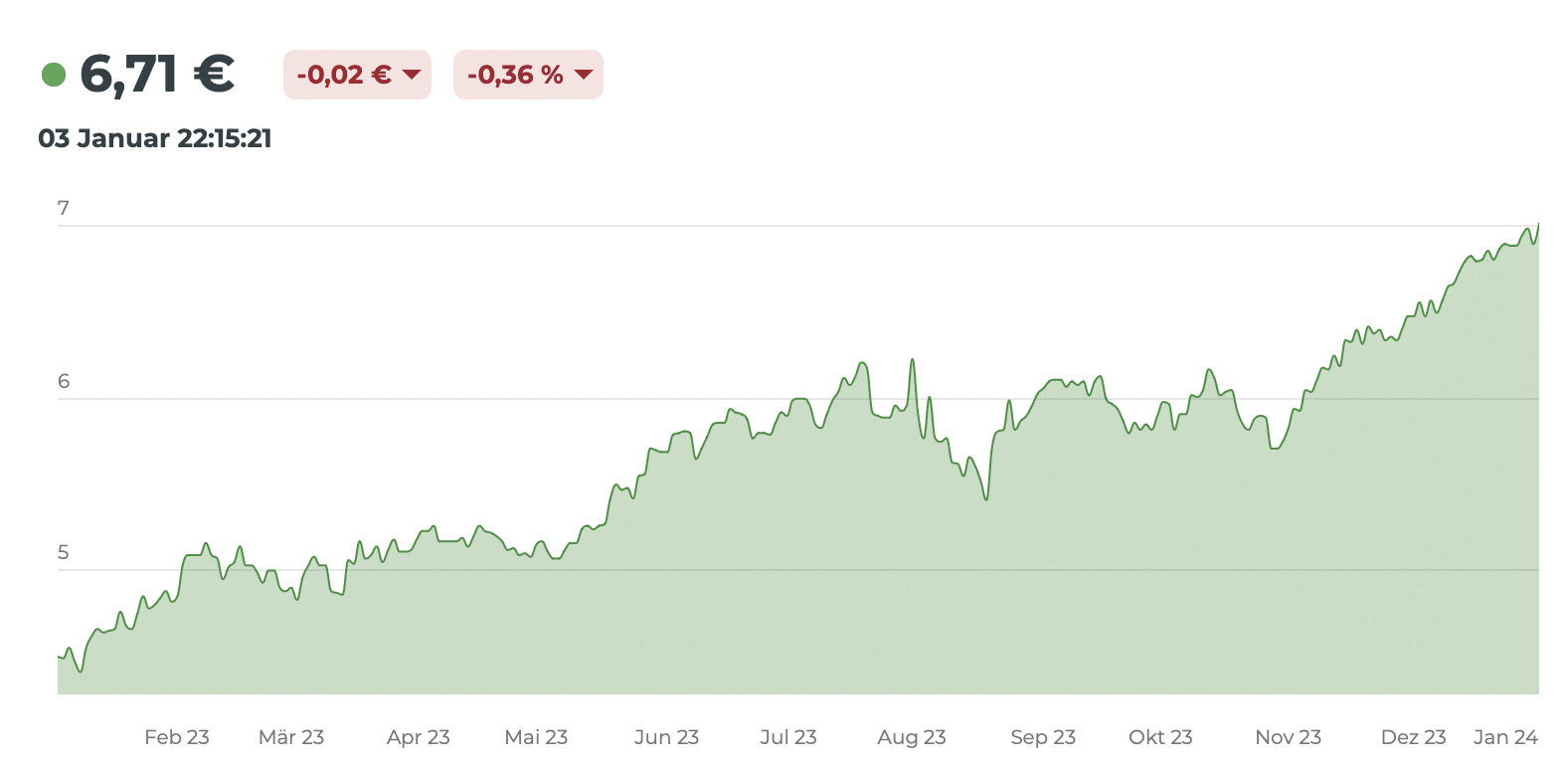
Task: Click the y-axis label 7
Action: [x=64, y=208]
